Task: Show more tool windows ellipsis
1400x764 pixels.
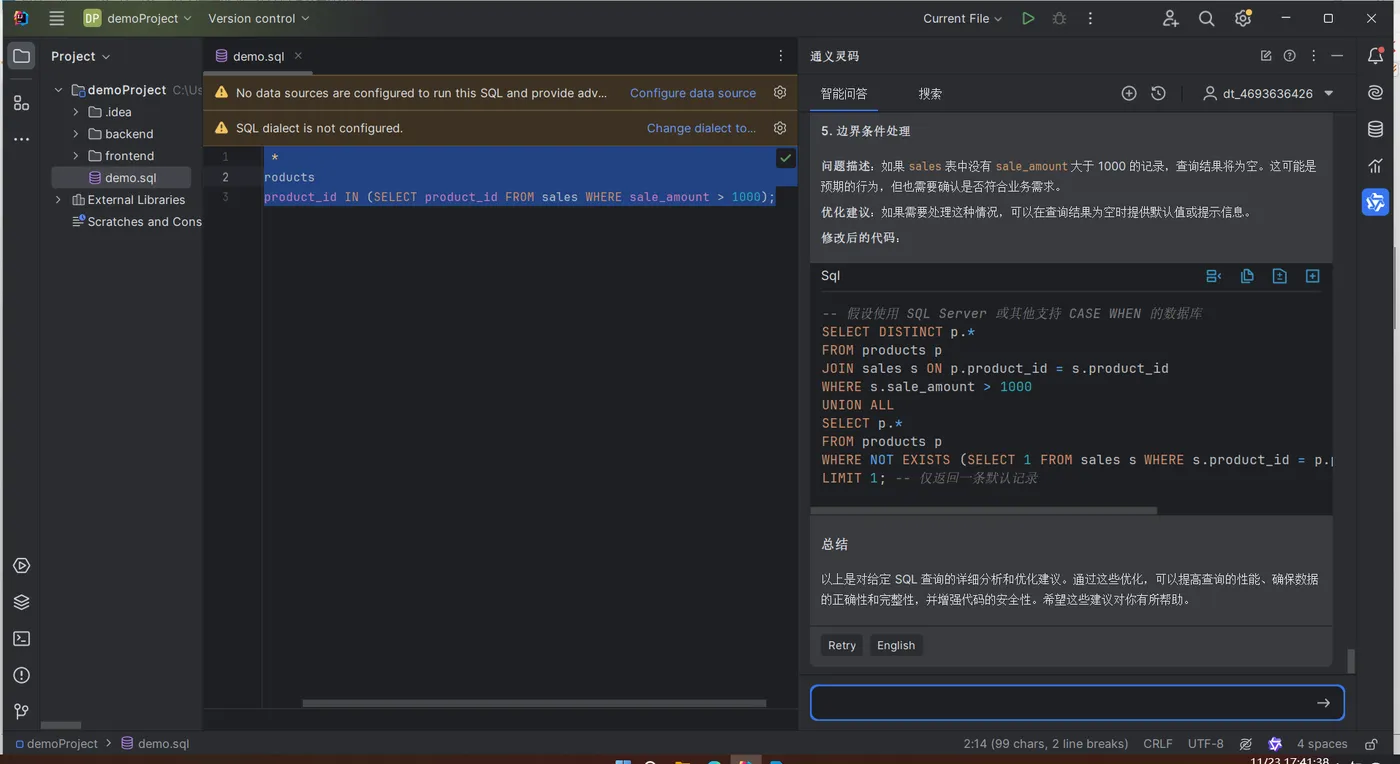Action: (21, 139)
